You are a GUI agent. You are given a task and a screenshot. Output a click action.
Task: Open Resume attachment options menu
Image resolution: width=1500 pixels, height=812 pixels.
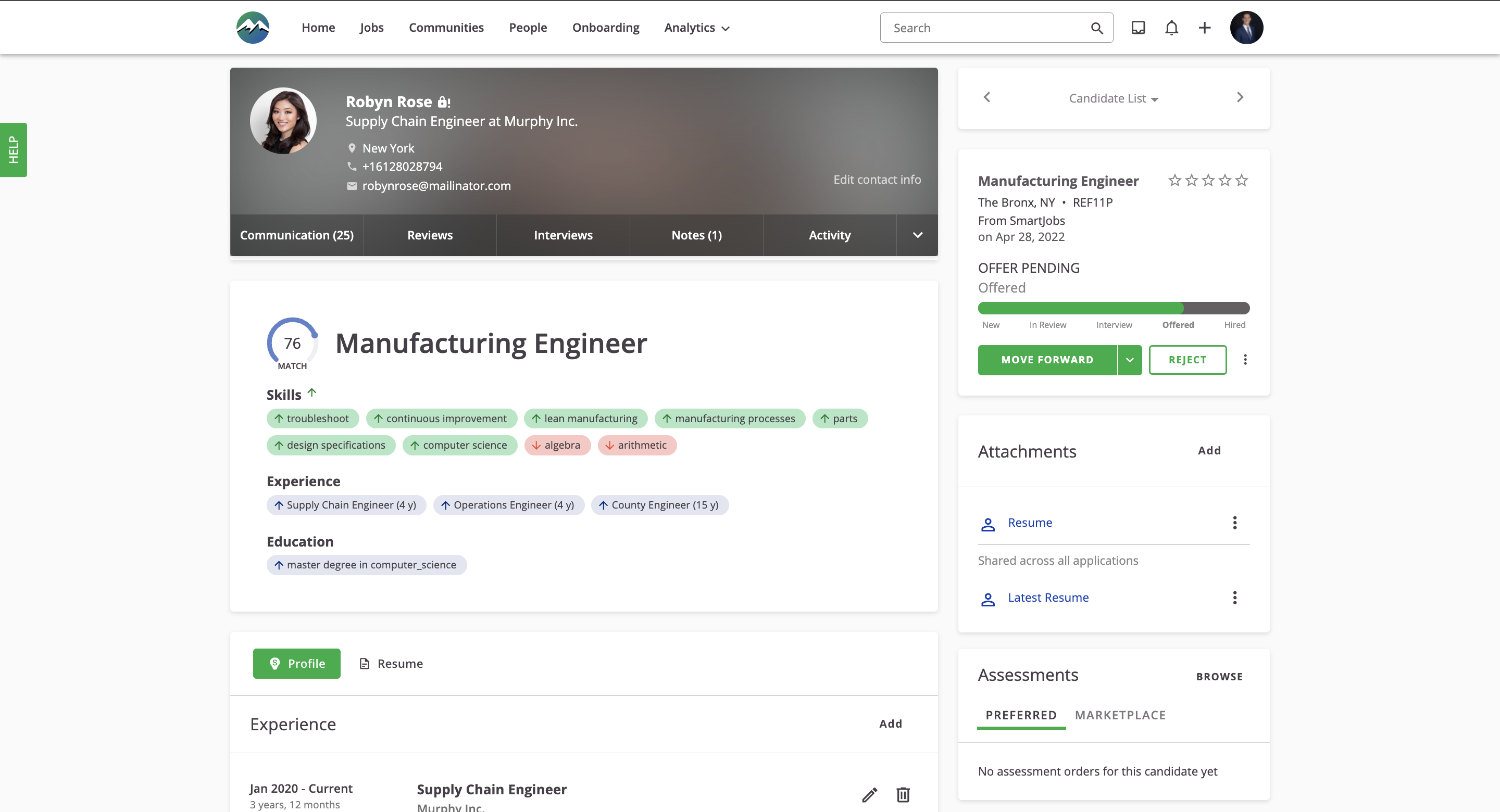pyautogui.click(x=1234, y=523)
